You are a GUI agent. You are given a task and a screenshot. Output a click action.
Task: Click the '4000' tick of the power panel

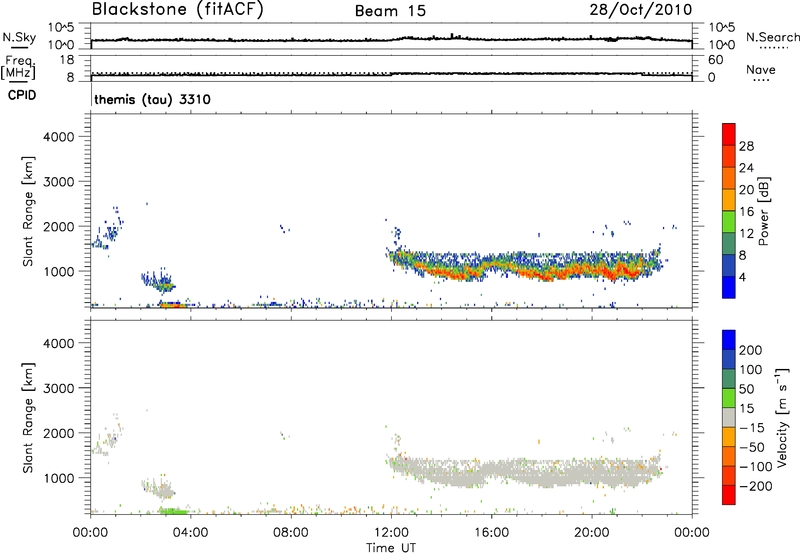coord(59,137)
